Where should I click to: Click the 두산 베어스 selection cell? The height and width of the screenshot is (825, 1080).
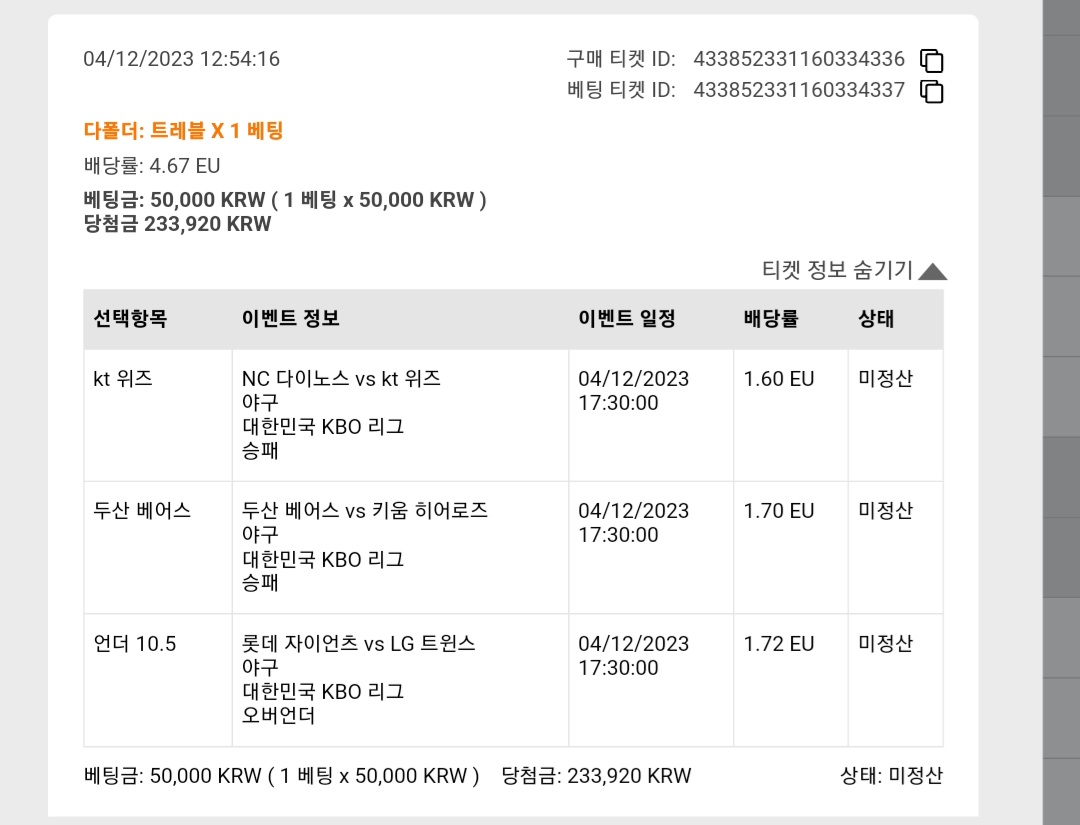coord(158,547)
